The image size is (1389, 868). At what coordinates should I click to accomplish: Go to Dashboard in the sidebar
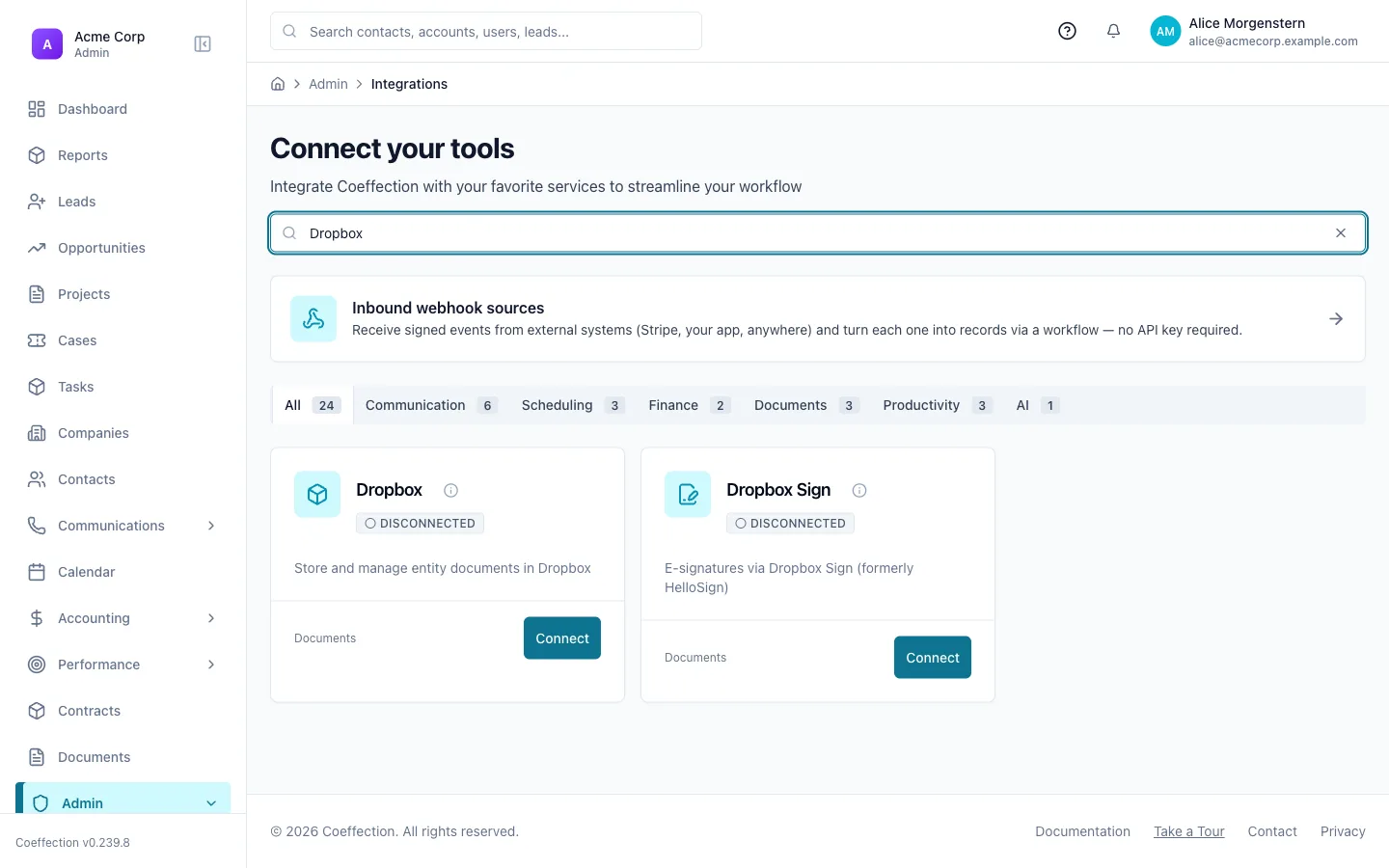coord(123,109)
